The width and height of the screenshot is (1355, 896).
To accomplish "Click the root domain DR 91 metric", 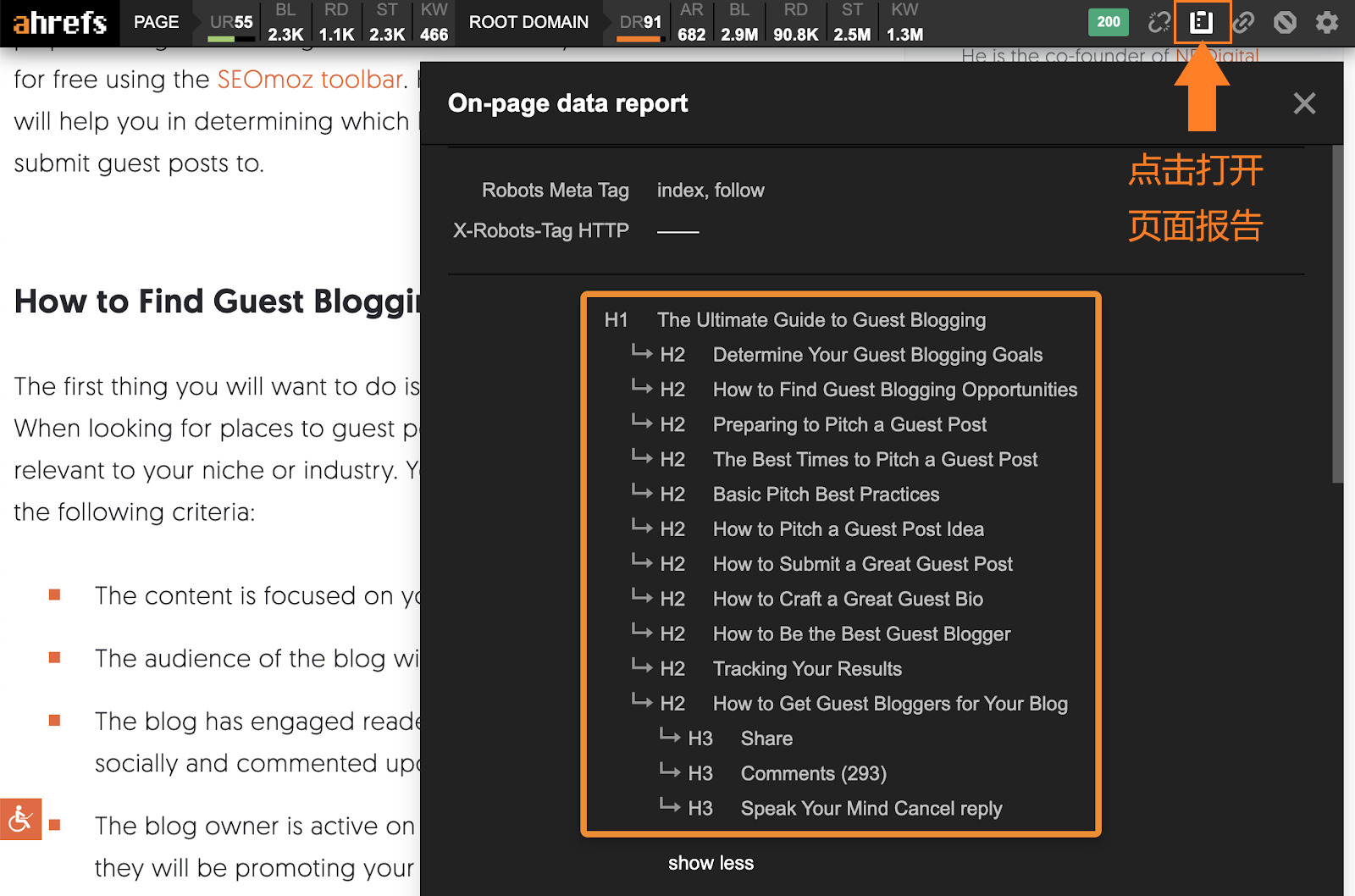I will coord(640,23).
